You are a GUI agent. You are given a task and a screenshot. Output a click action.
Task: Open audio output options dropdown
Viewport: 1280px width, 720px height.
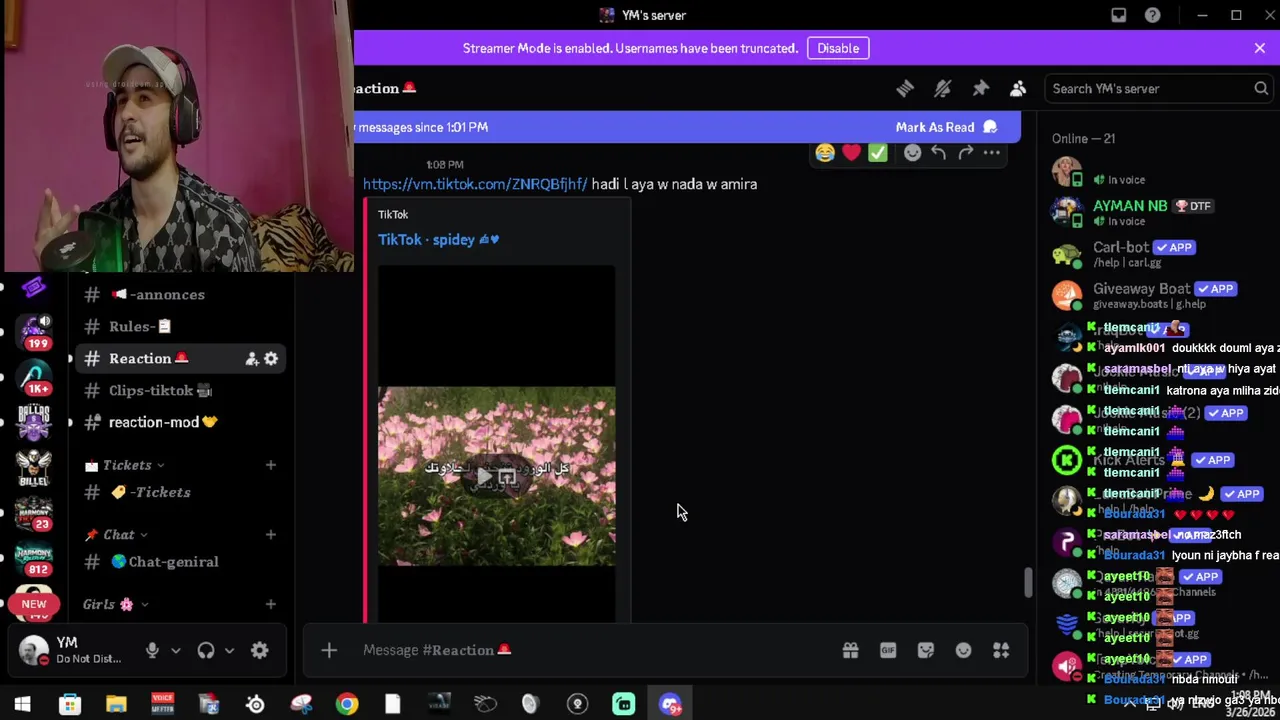point(229,650)
